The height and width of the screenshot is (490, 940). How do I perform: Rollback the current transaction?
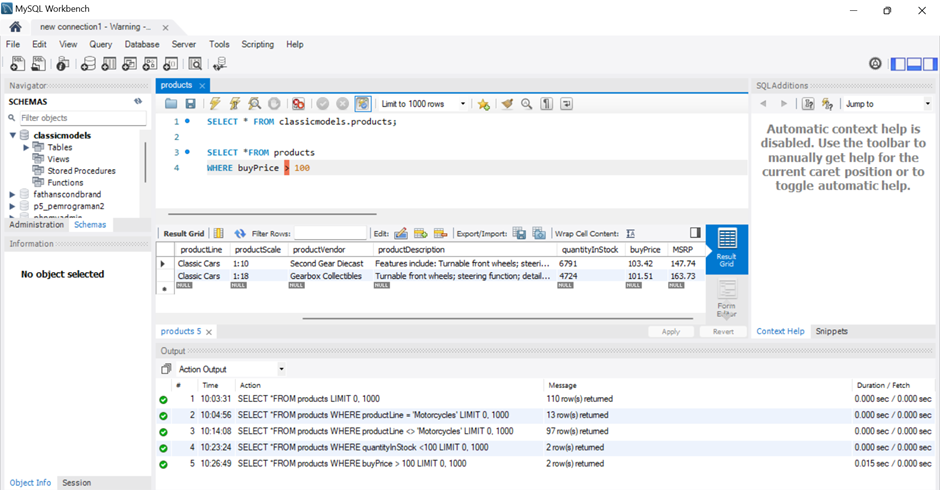point(342,104)
